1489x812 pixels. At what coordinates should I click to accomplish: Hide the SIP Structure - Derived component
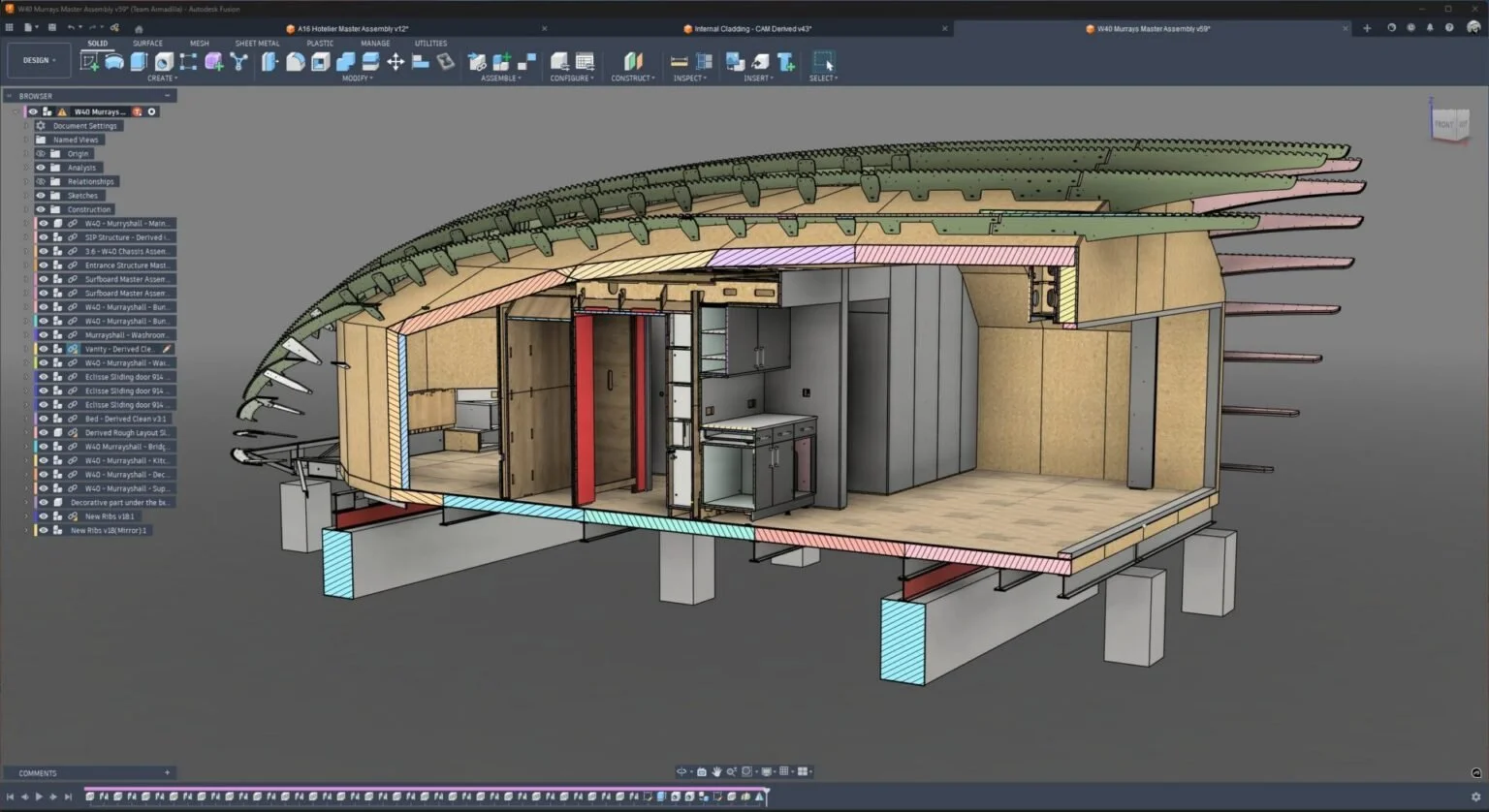click(x=43, y=236)
